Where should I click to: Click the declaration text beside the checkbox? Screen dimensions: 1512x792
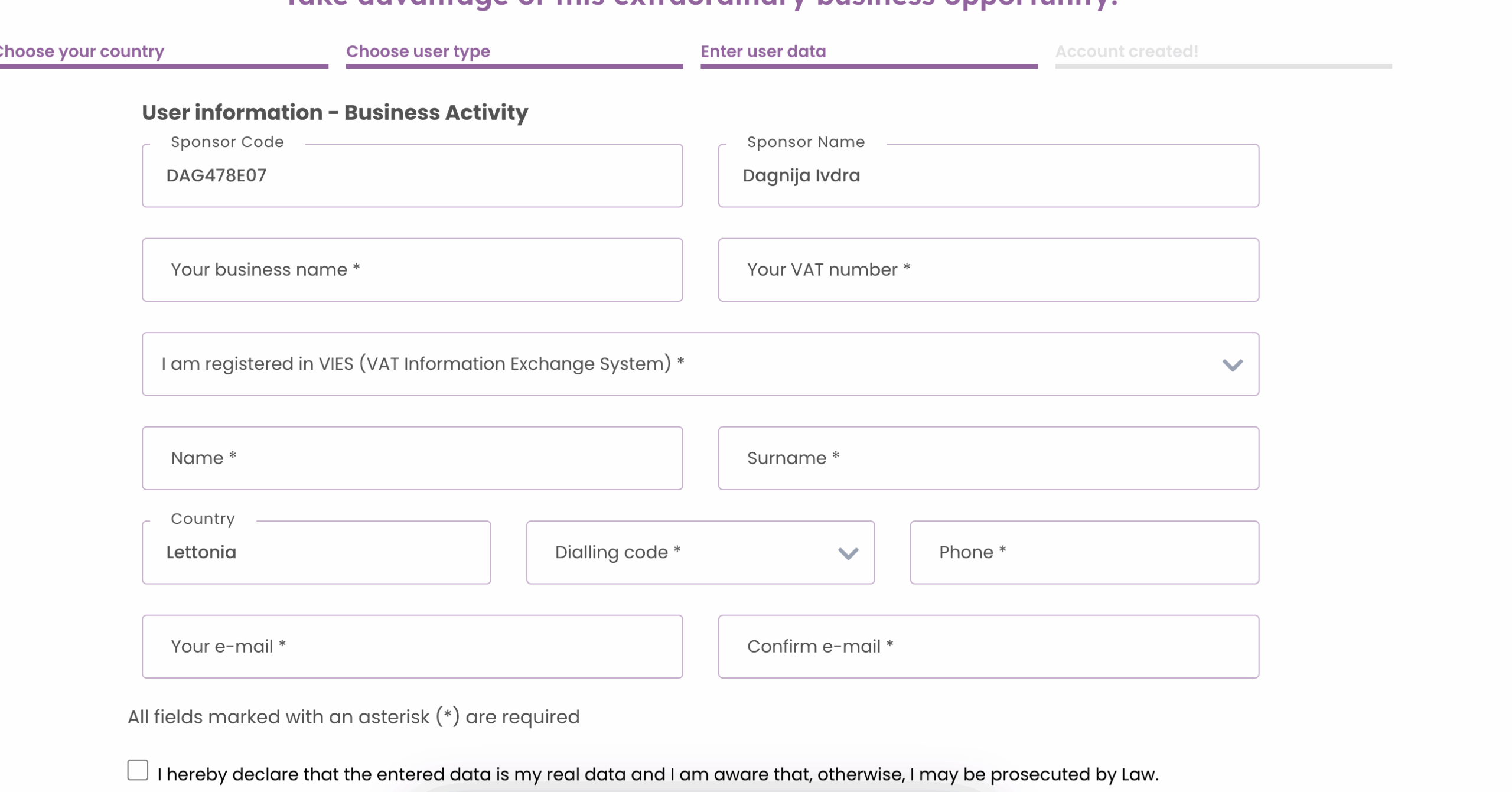tap(657, 774)
